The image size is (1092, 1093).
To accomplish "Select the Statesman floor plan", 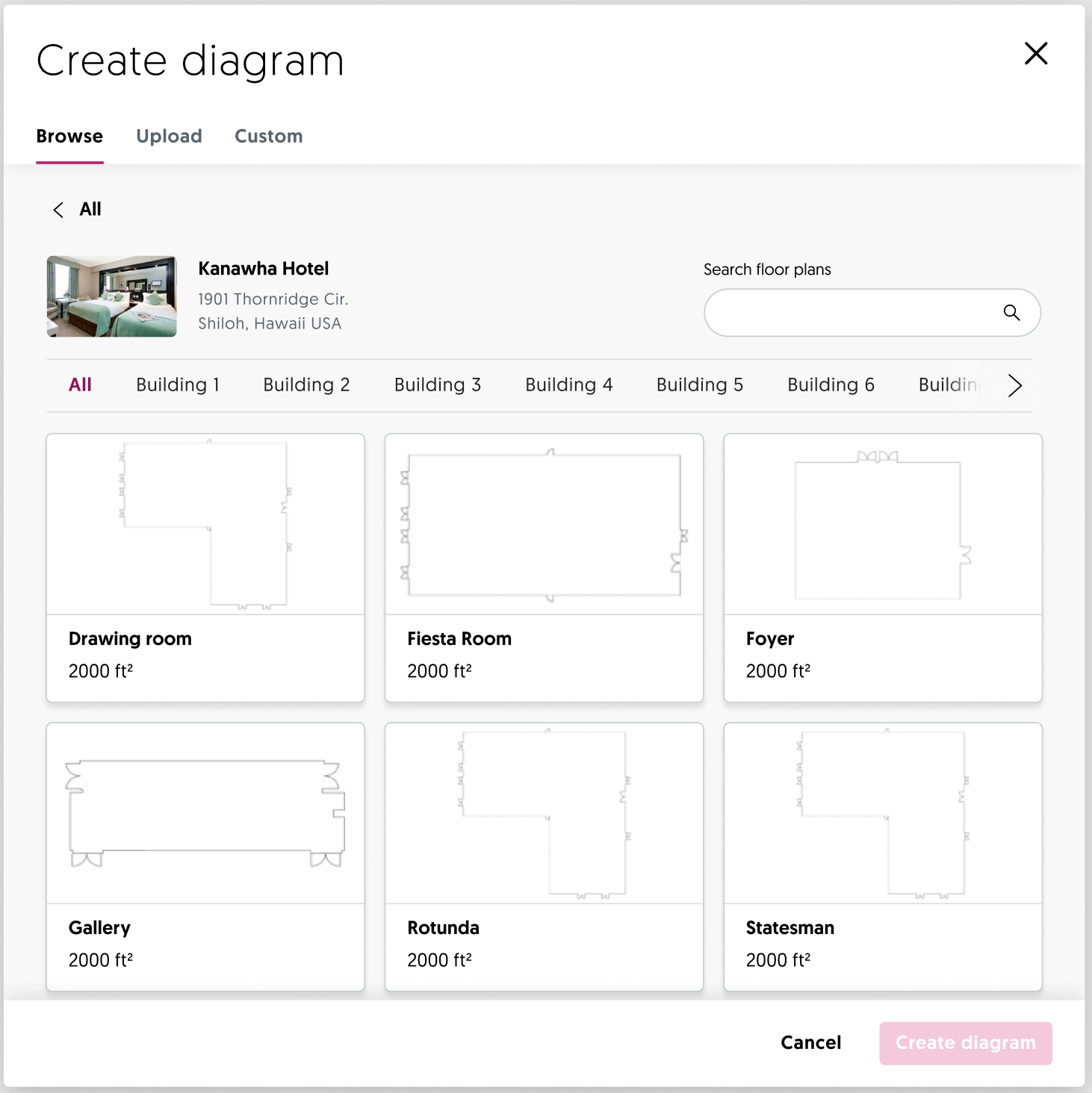I will coord(882,856).
